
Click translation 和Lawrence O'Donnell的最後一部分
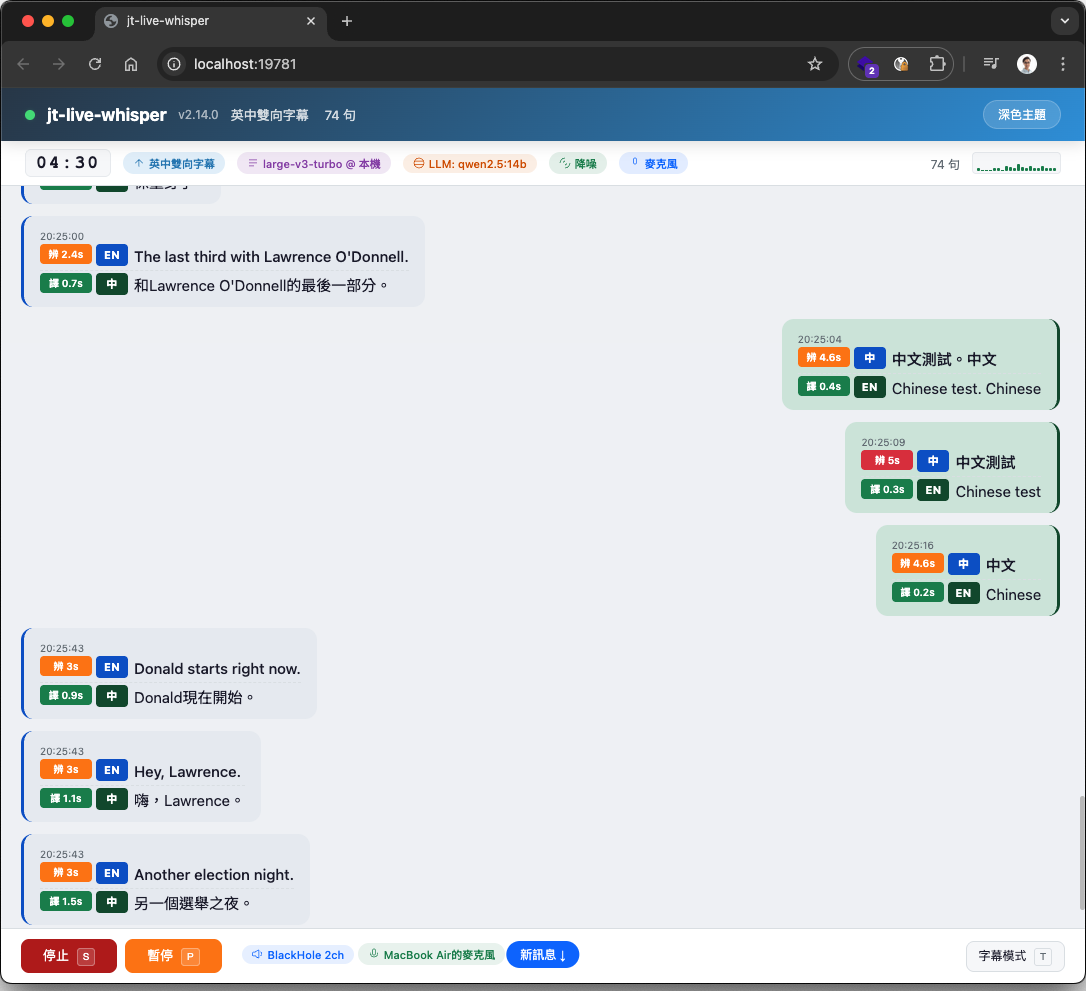coord(260,285)
